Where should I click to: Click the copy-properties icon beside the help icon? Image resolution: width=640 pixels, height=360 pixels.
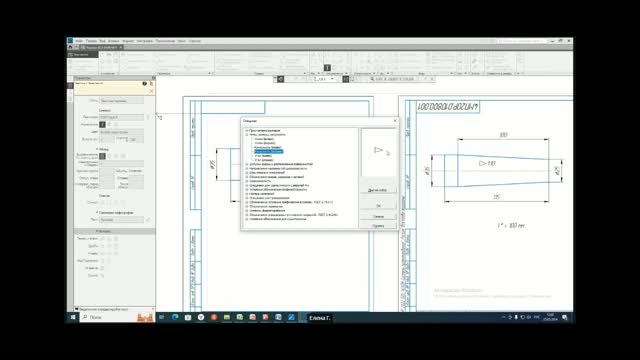point(151,83)
